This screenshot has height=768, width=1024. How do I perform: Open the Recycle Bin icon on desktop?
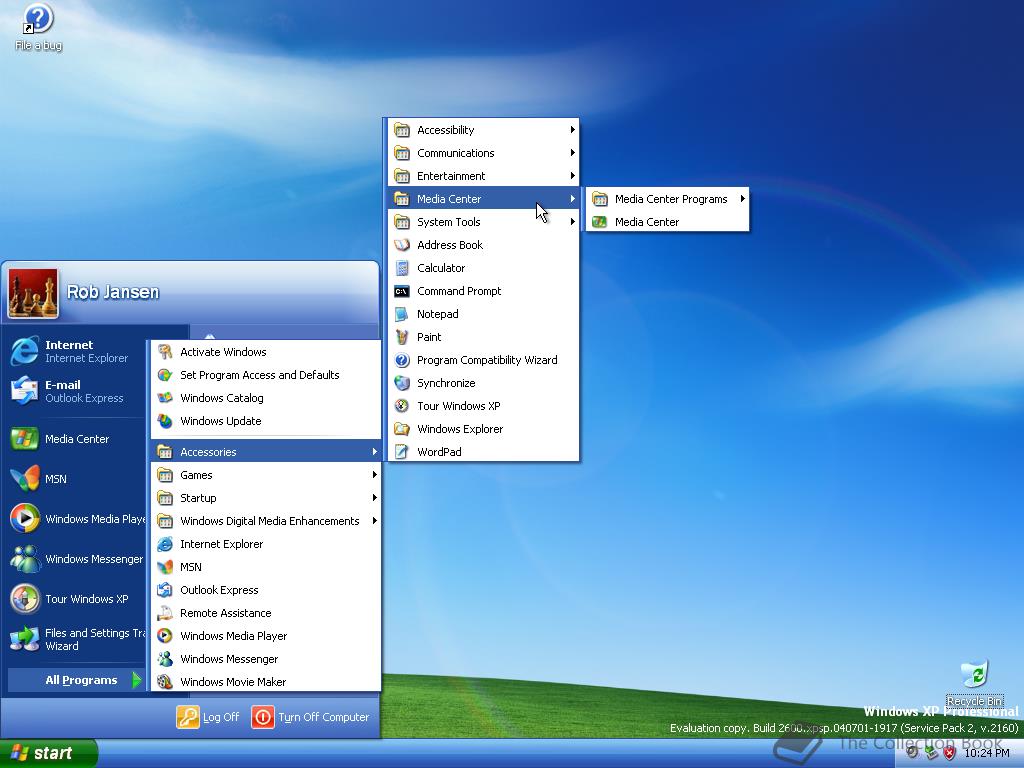coord(974,683)
